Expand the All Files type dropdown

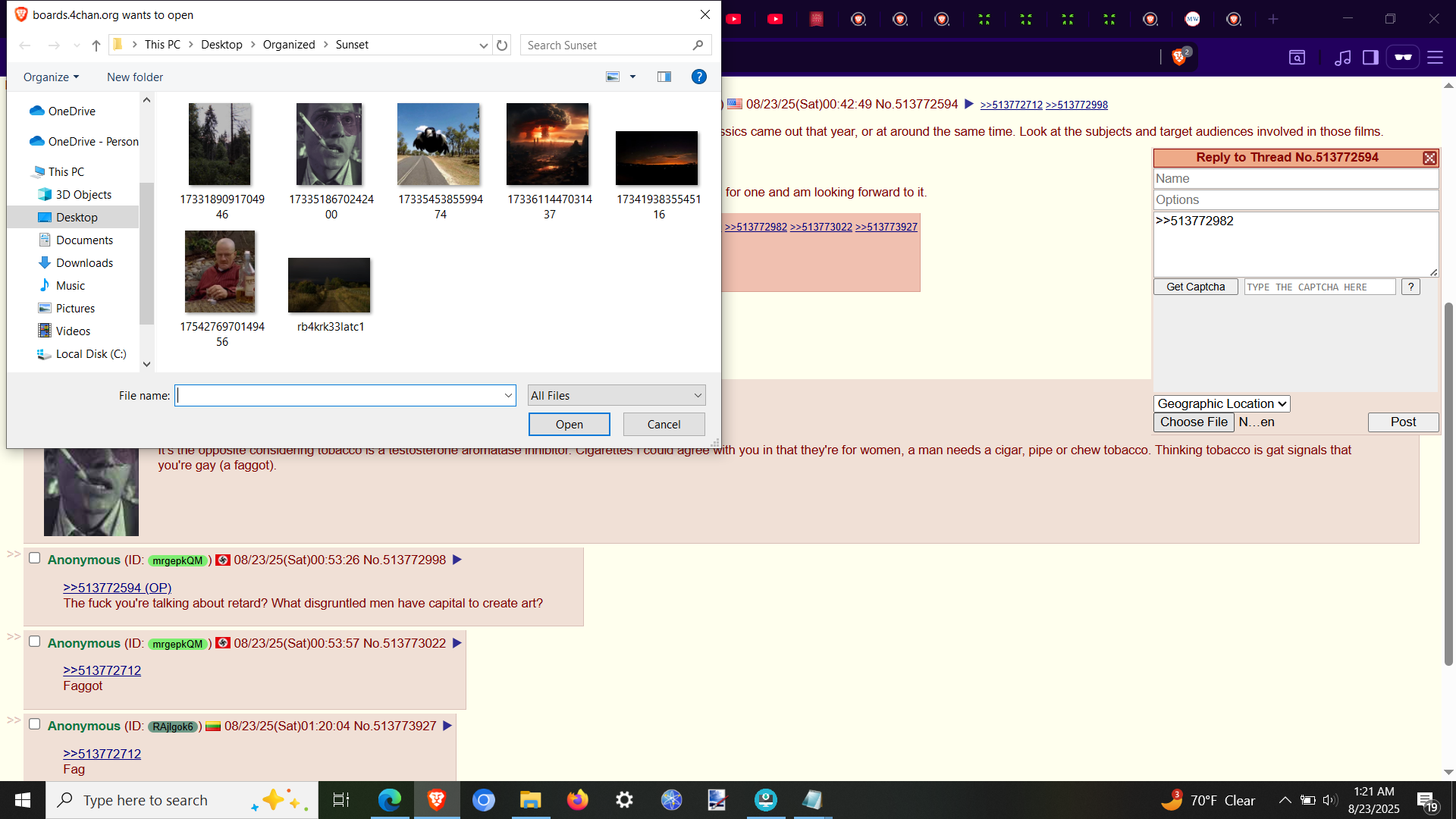[x=617, y=395]
